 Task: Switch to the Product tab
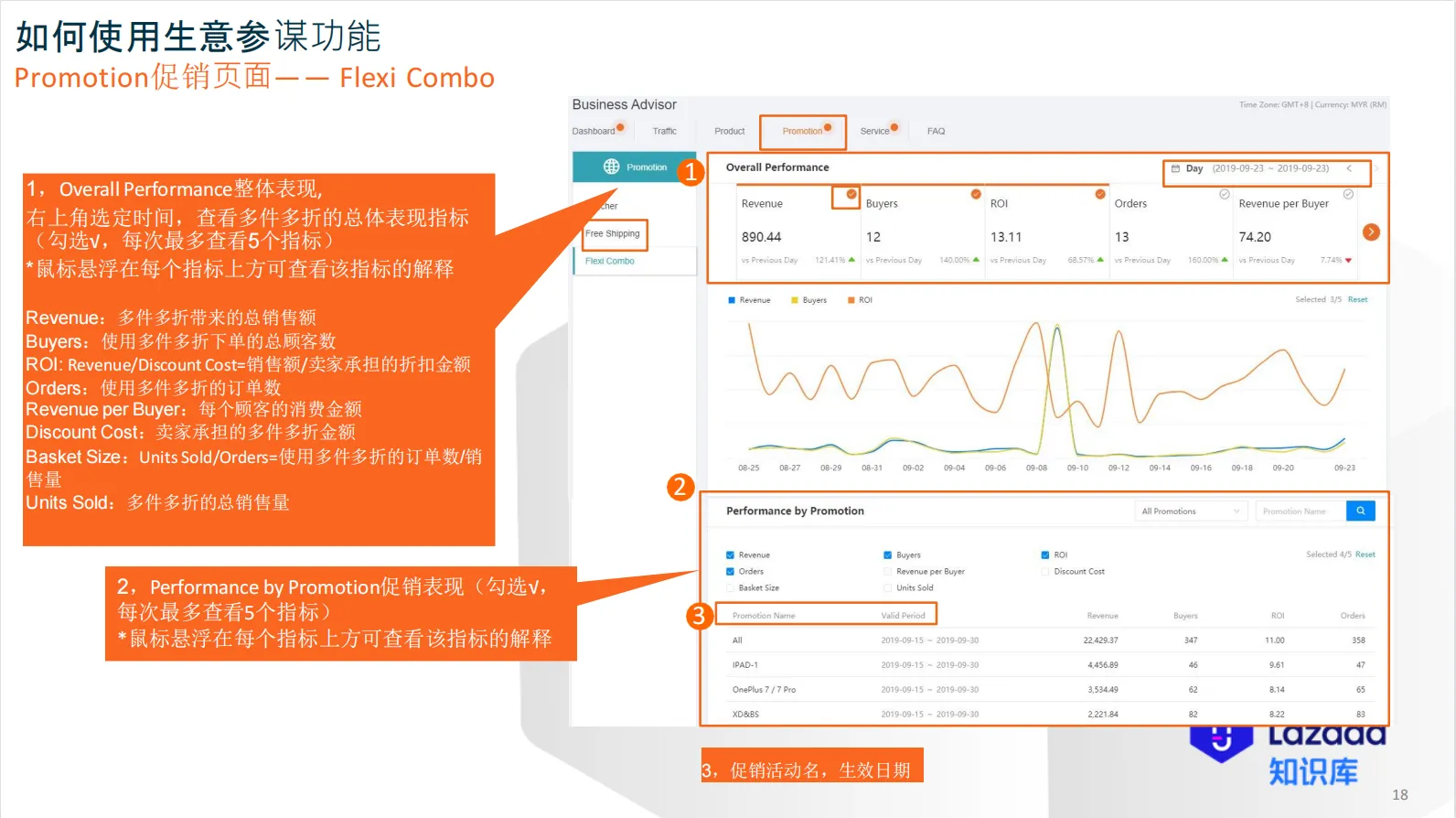(730, 131)
